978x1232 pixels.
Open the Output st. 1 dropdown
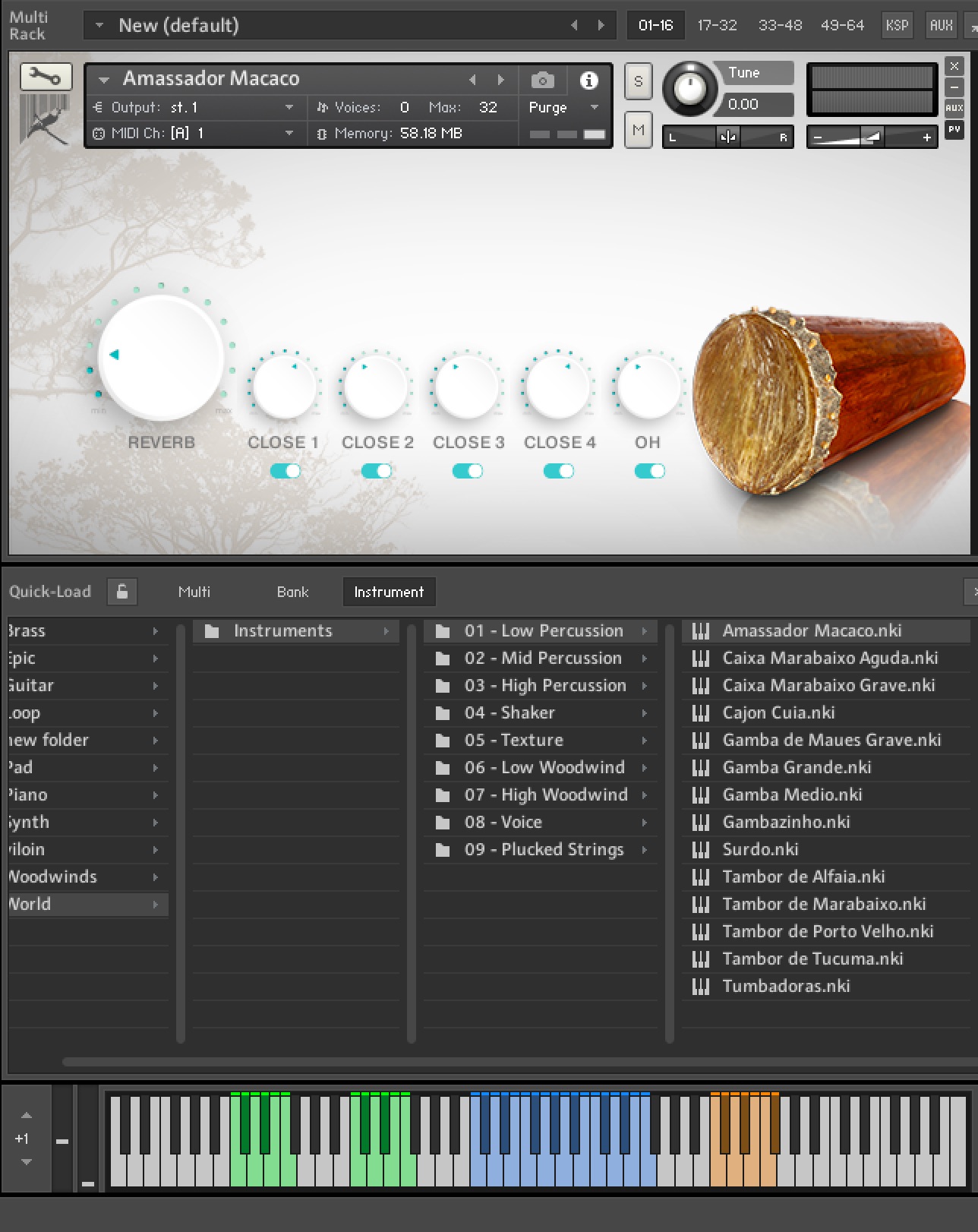(289, 108)
